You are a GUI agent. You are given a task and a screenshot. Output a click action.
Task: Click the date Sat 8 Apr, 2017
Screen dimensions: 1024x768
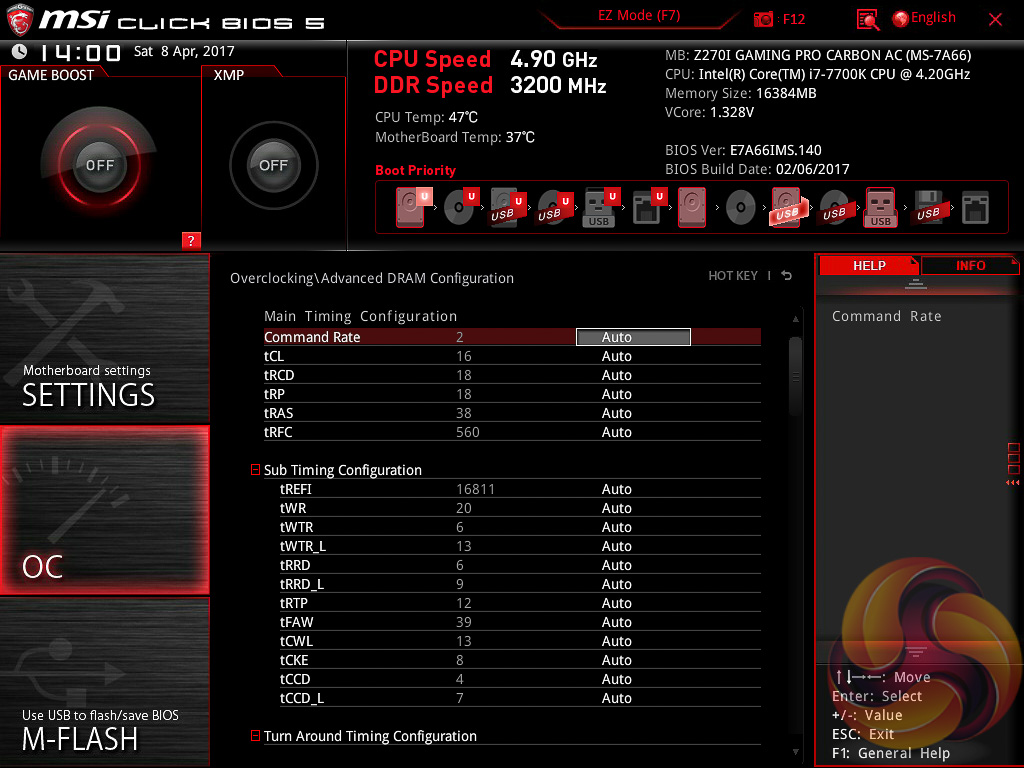[x=184, y=51]
